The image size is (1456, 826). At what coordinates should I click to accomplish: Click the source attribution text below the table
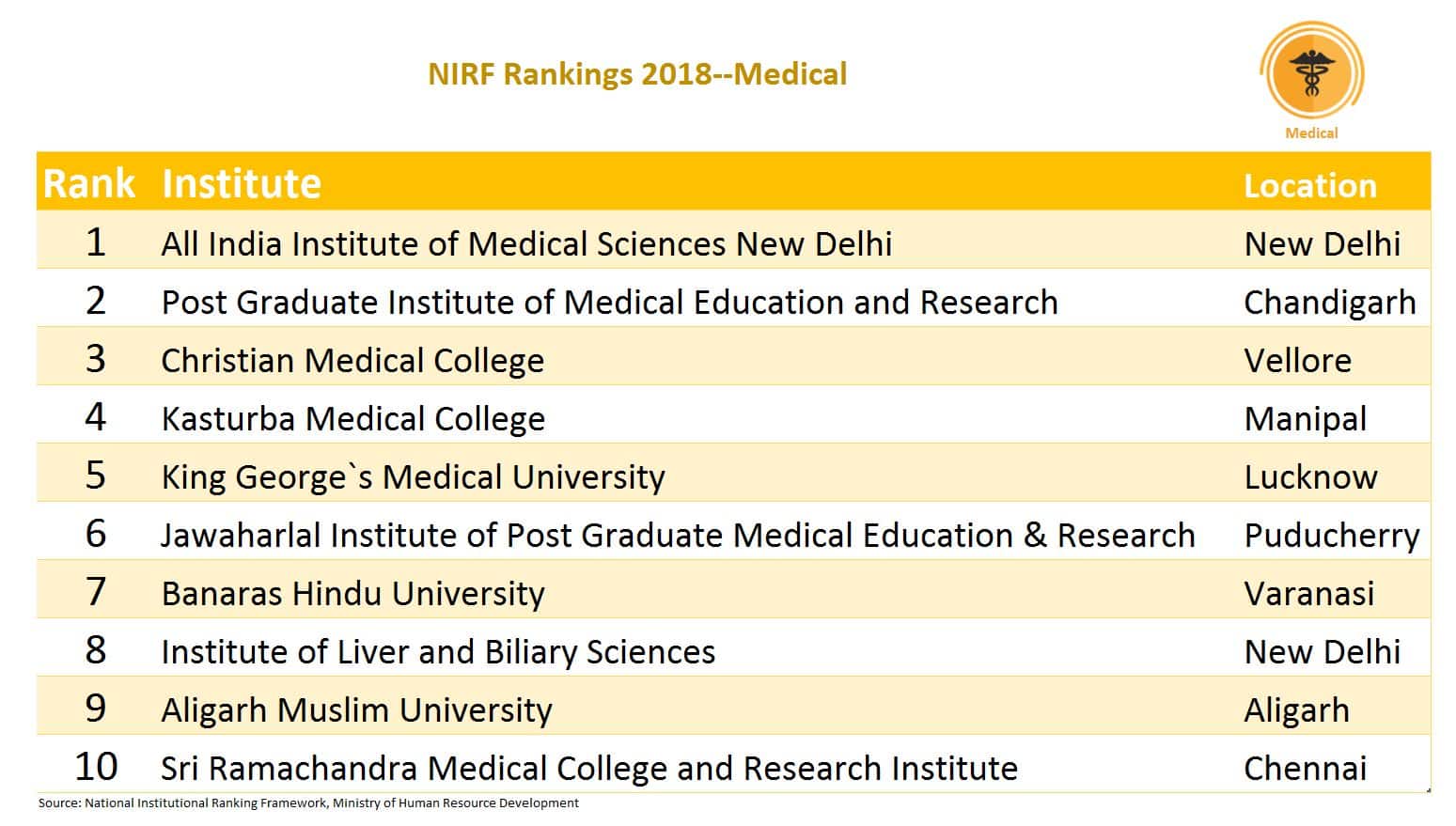(308, 803)
